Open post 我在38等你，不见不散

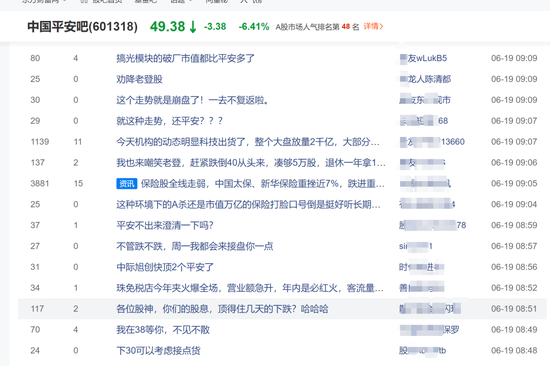pyautogui.click(x=163, y=330)
